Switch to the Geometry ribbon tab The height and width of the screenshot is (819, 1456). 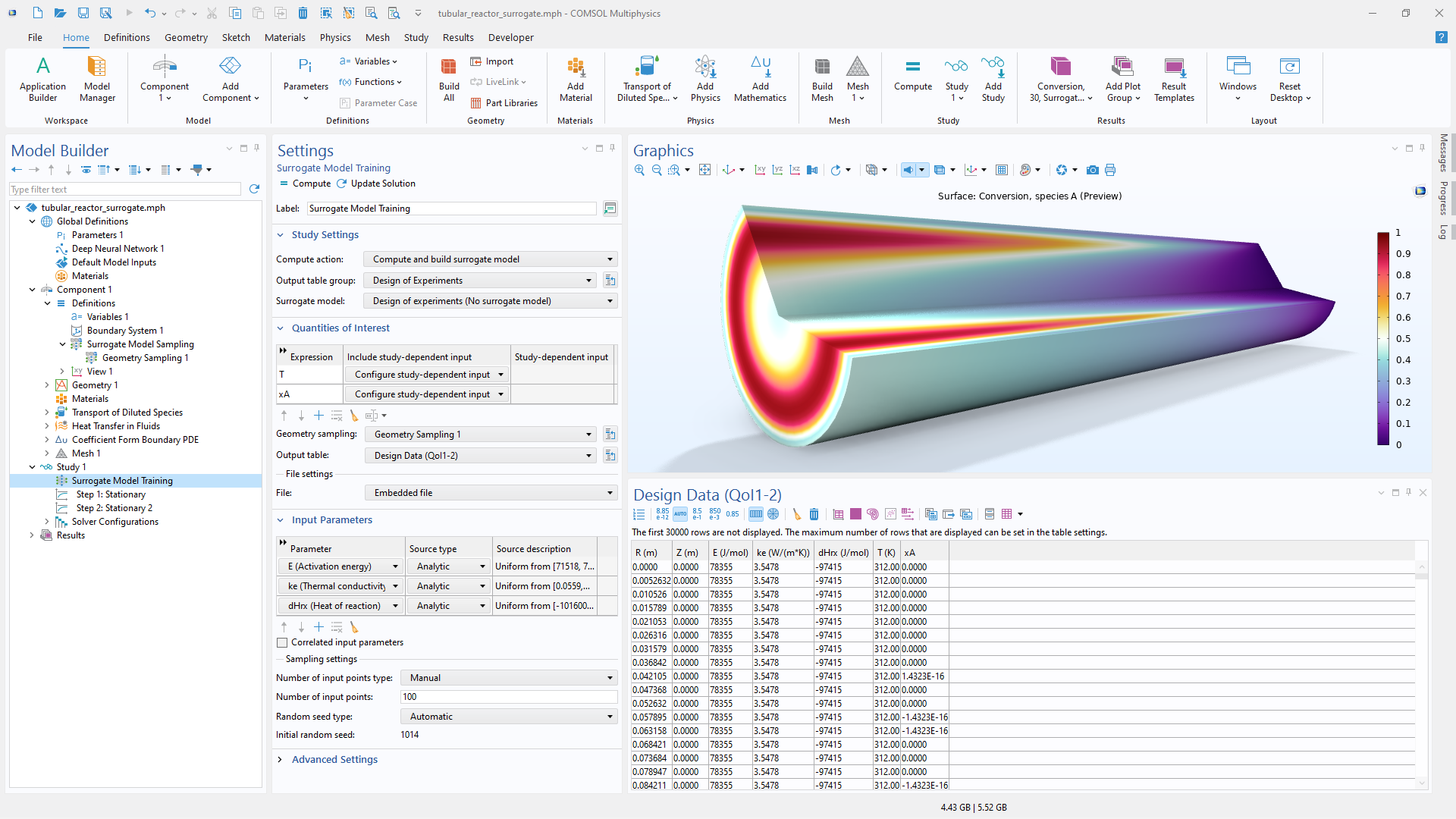[x=186, y=37]
